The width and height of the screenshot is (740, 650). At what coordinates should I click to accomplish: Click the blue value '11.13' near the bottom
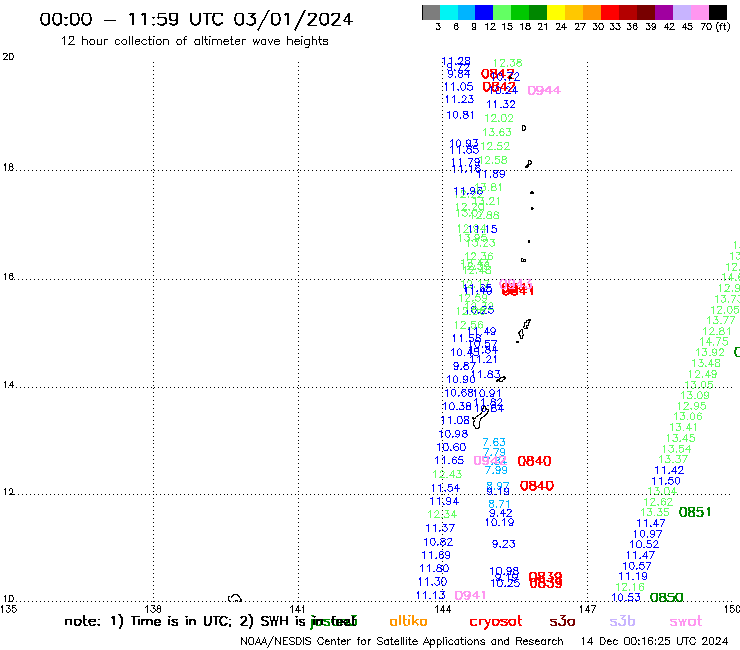pos(430,595)
